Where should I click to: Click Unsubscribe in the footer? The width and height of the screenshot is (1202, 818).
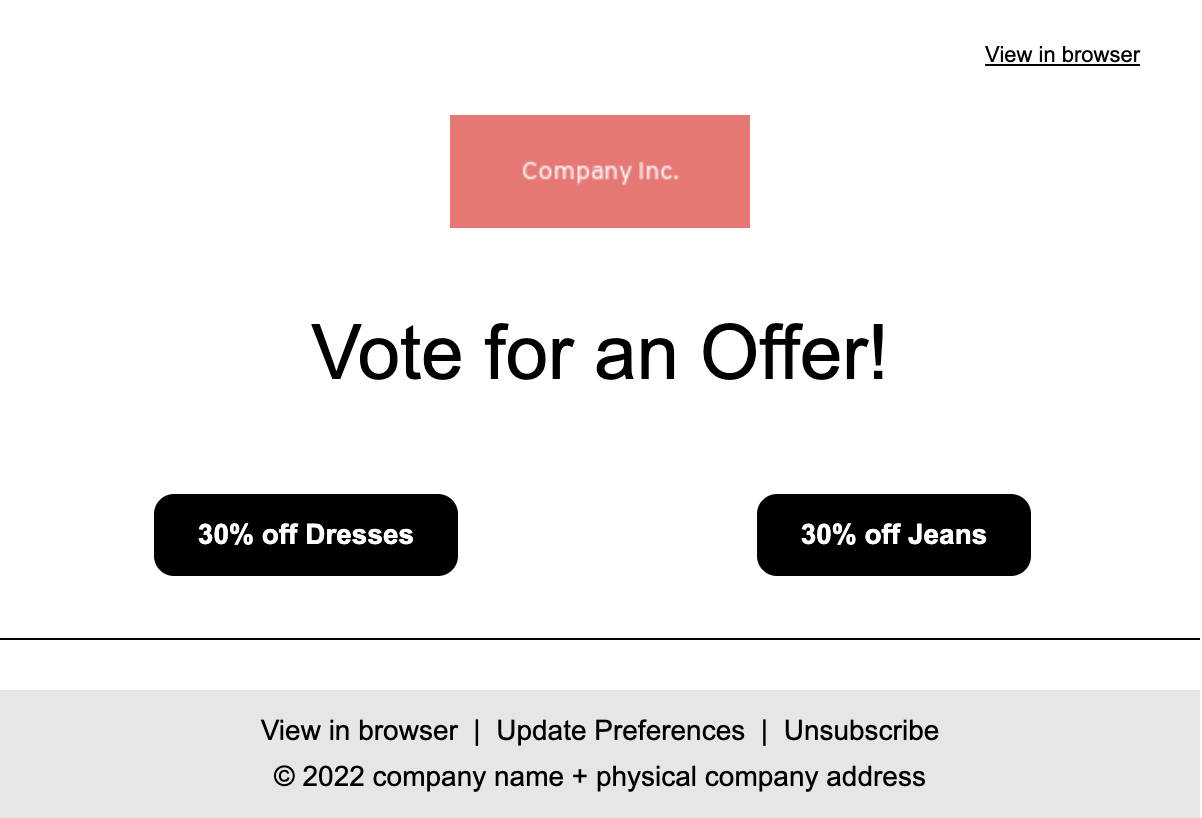(x=861, y=731)
